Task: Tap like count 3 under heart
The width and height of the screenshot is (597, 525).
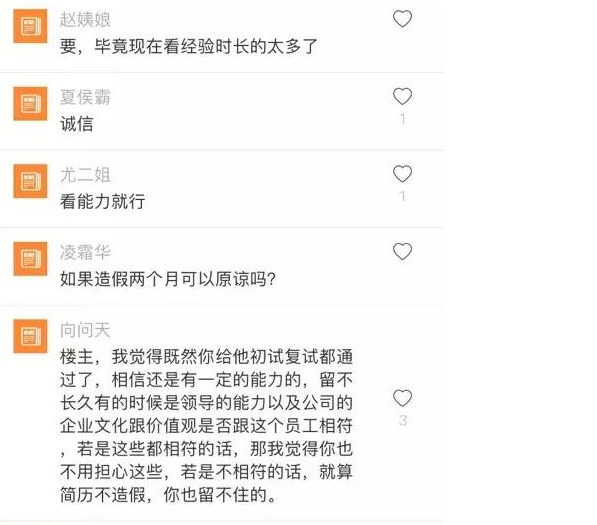Action: [x=403, y=420]
